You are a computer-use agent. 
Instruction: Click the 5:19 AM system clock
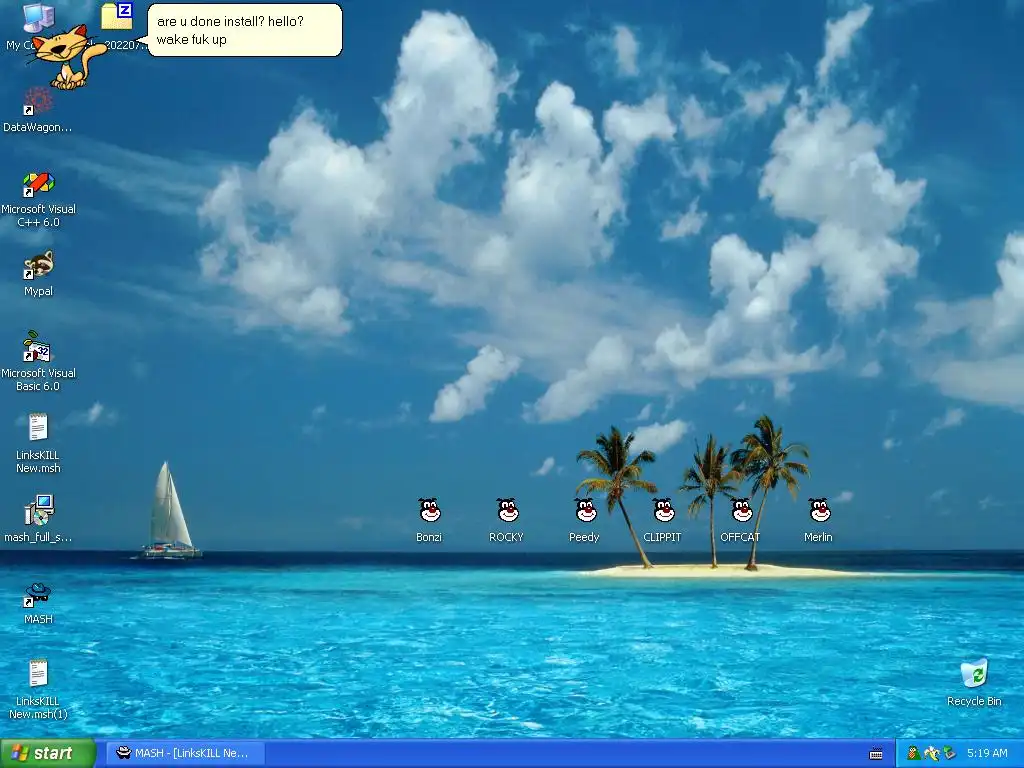tap(987, 754)
